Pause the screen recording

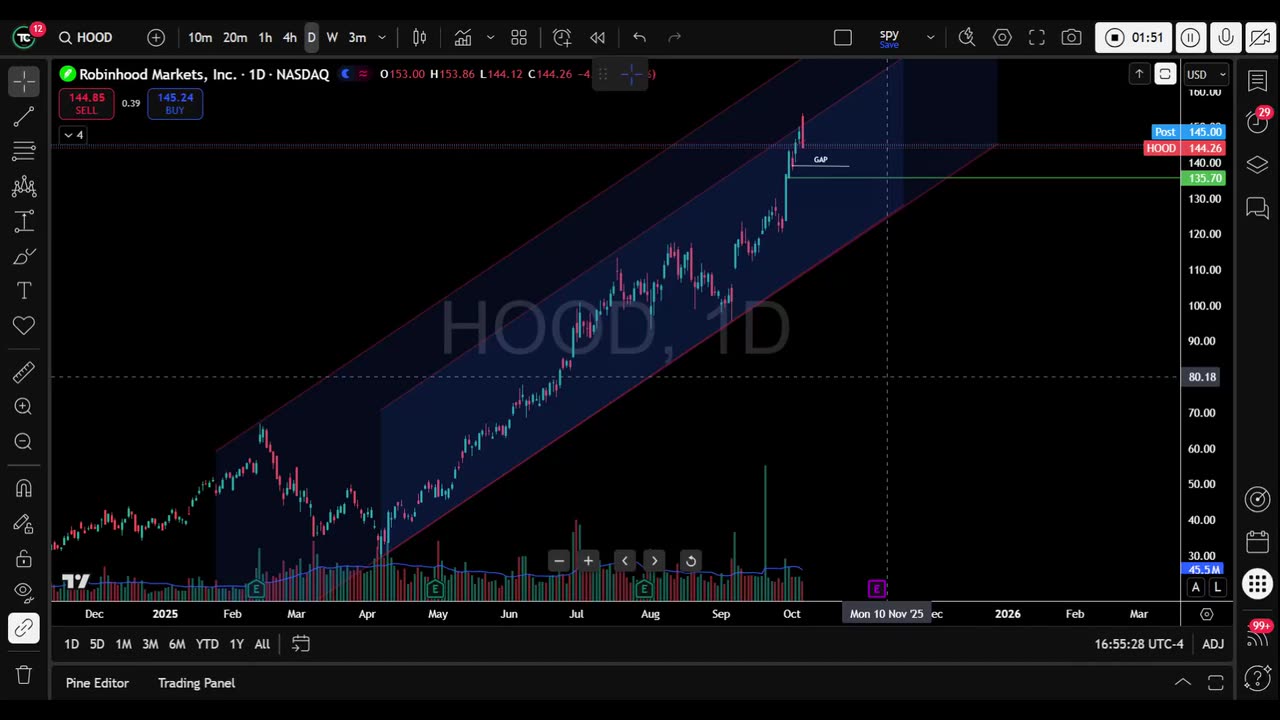coord(1190,38)
